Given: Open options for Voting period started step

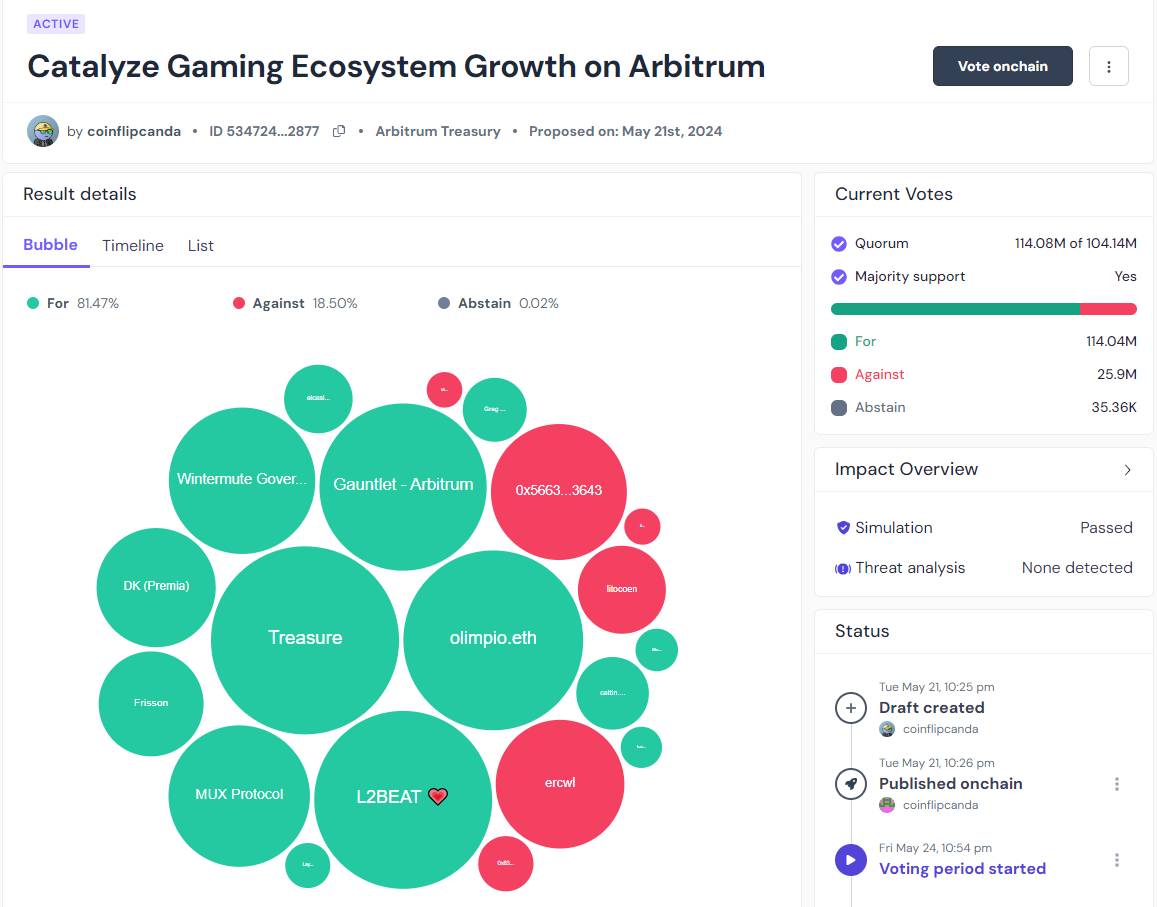Looking at the screenshot, I should [x=1116, y=861].
